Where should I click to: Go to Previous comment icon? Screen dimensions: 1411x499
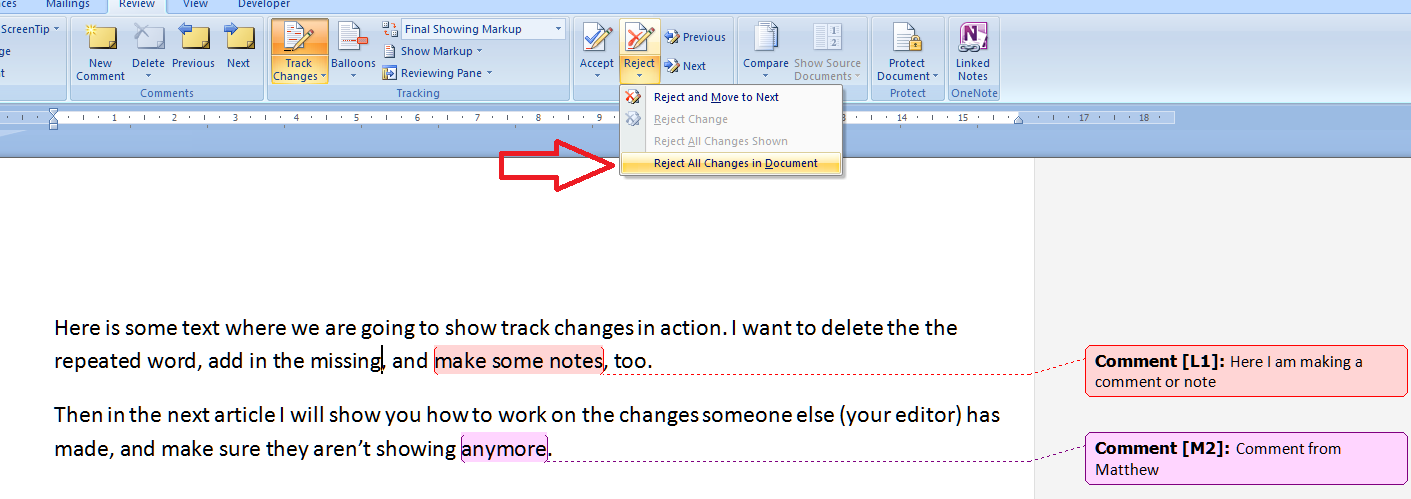[193, 40]
